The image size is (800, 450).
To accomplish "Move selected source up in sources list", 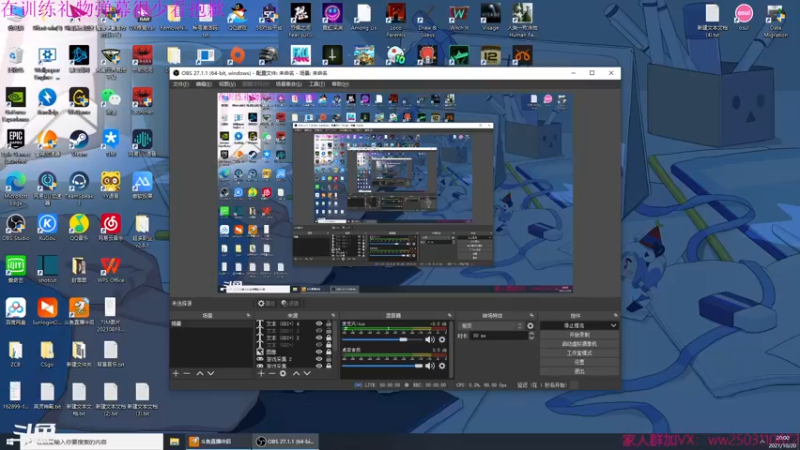I will (296, 373).
